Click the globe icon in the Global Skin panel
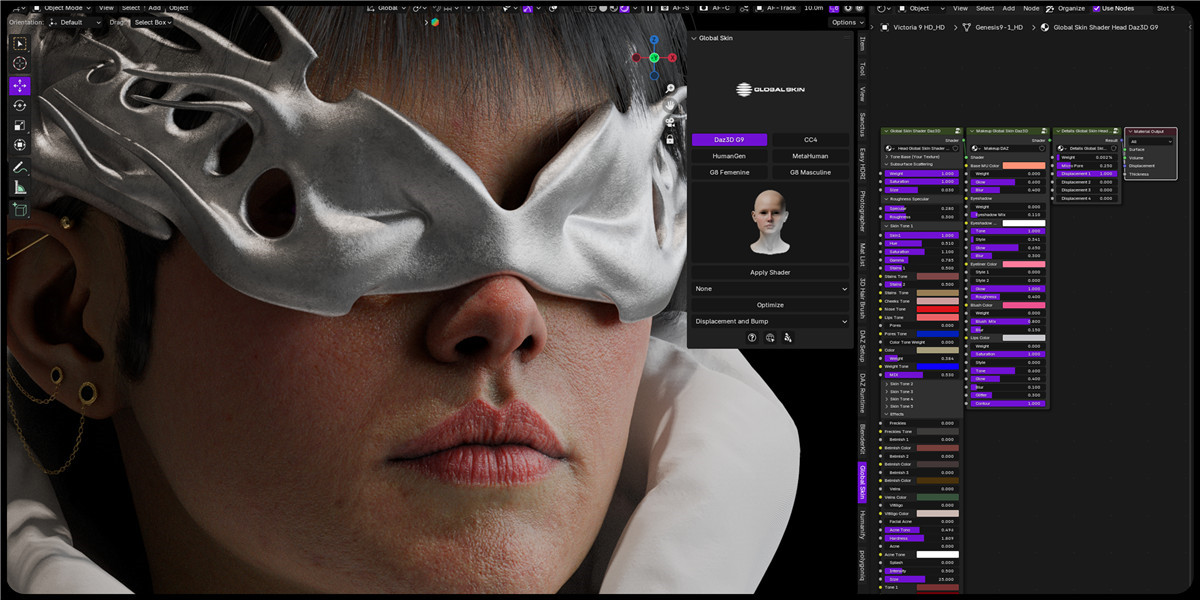This screenshot has width=1200, height=600. click(x=770, y=338)
